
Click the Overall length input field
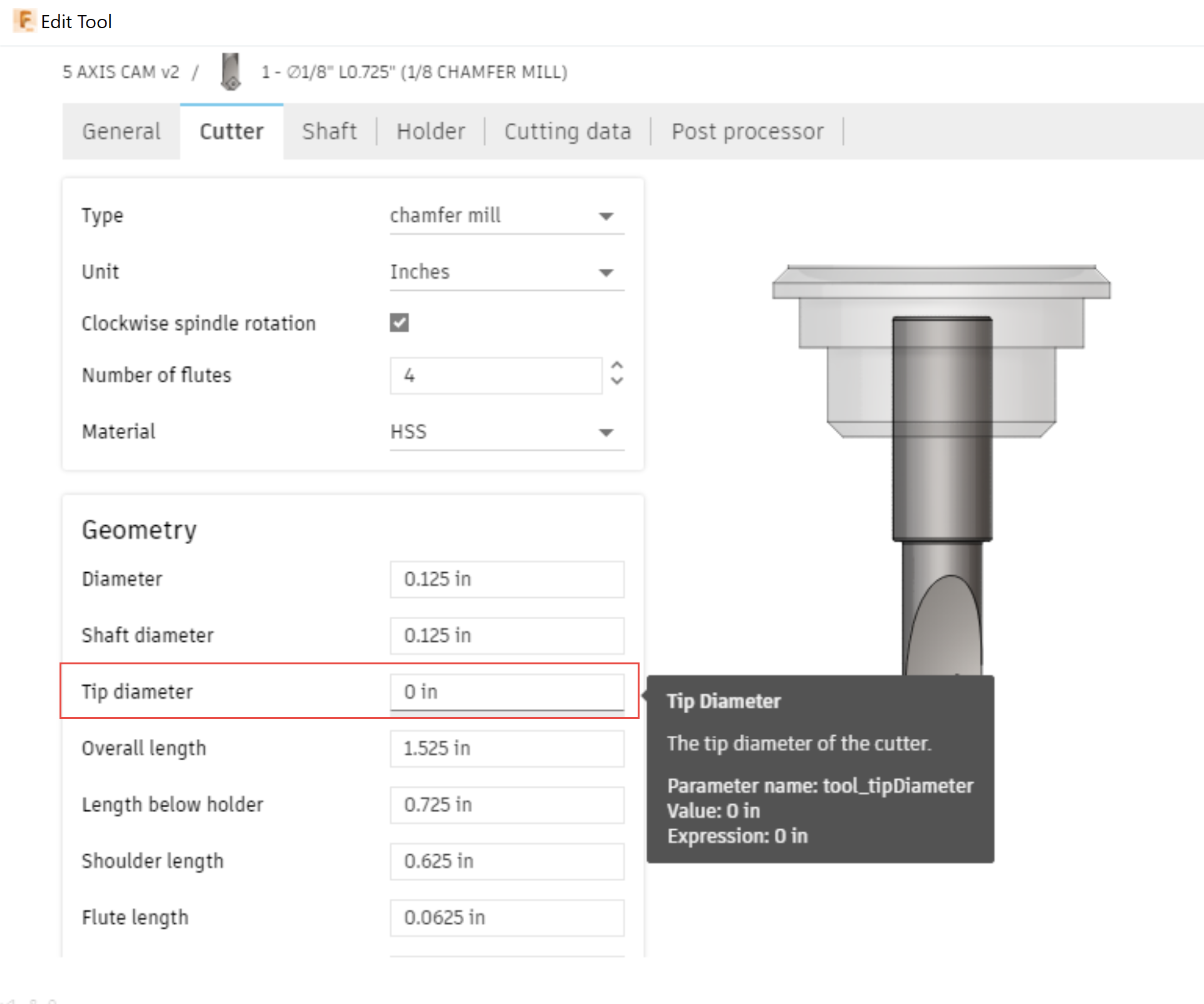[x=506, y=748]
